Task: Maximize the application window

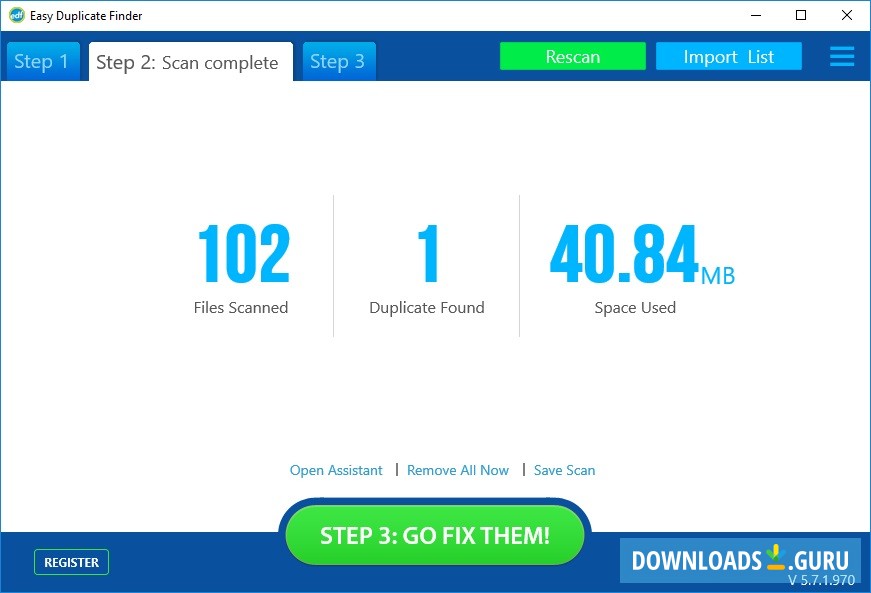Action: 800,16
